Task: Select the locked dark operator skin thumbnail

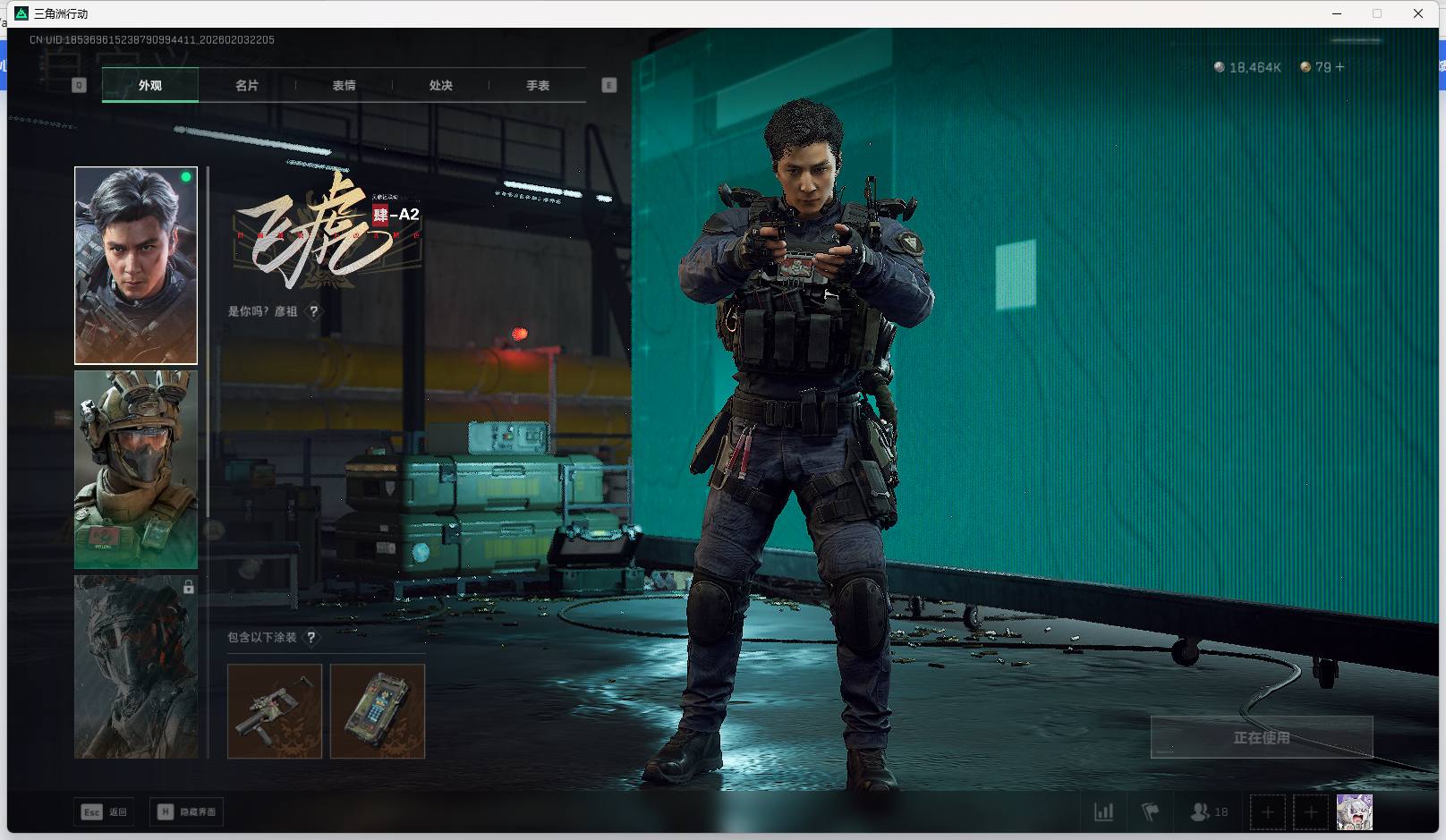Action: pyautogui.click(x=136, y=666)
